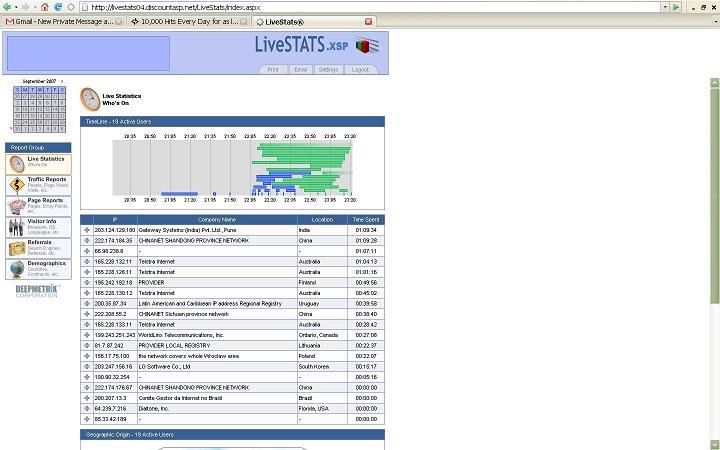
Task: Expand the LG Software Co row
Action: (87, 366)
